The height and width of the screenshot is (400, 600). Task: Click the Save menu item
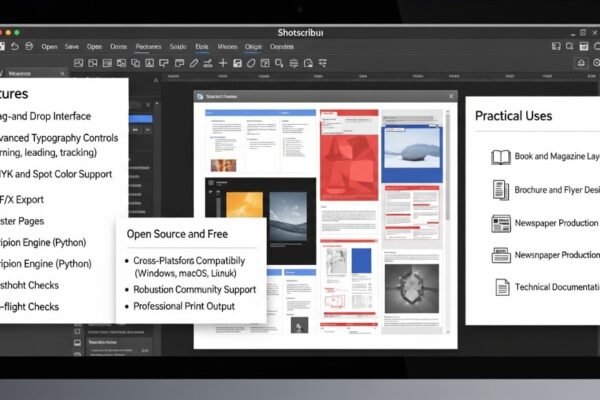pyautogui.click(x=72, y=47)
